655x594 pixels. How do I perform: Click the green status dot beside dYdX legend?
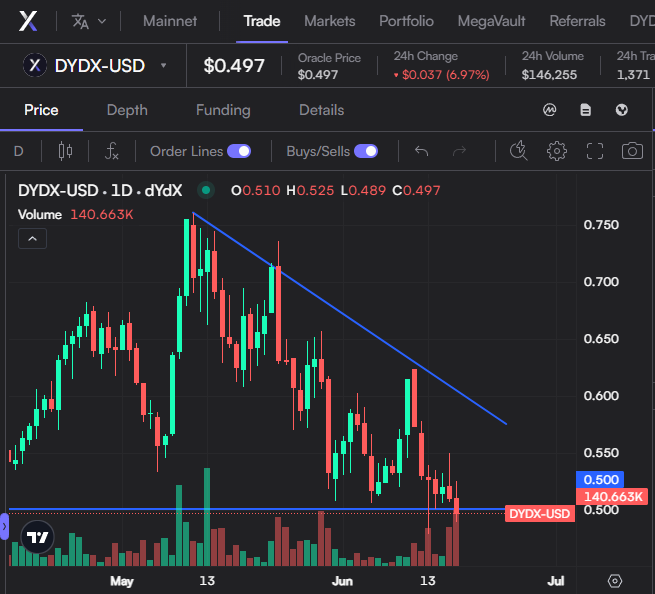[206, 190]
